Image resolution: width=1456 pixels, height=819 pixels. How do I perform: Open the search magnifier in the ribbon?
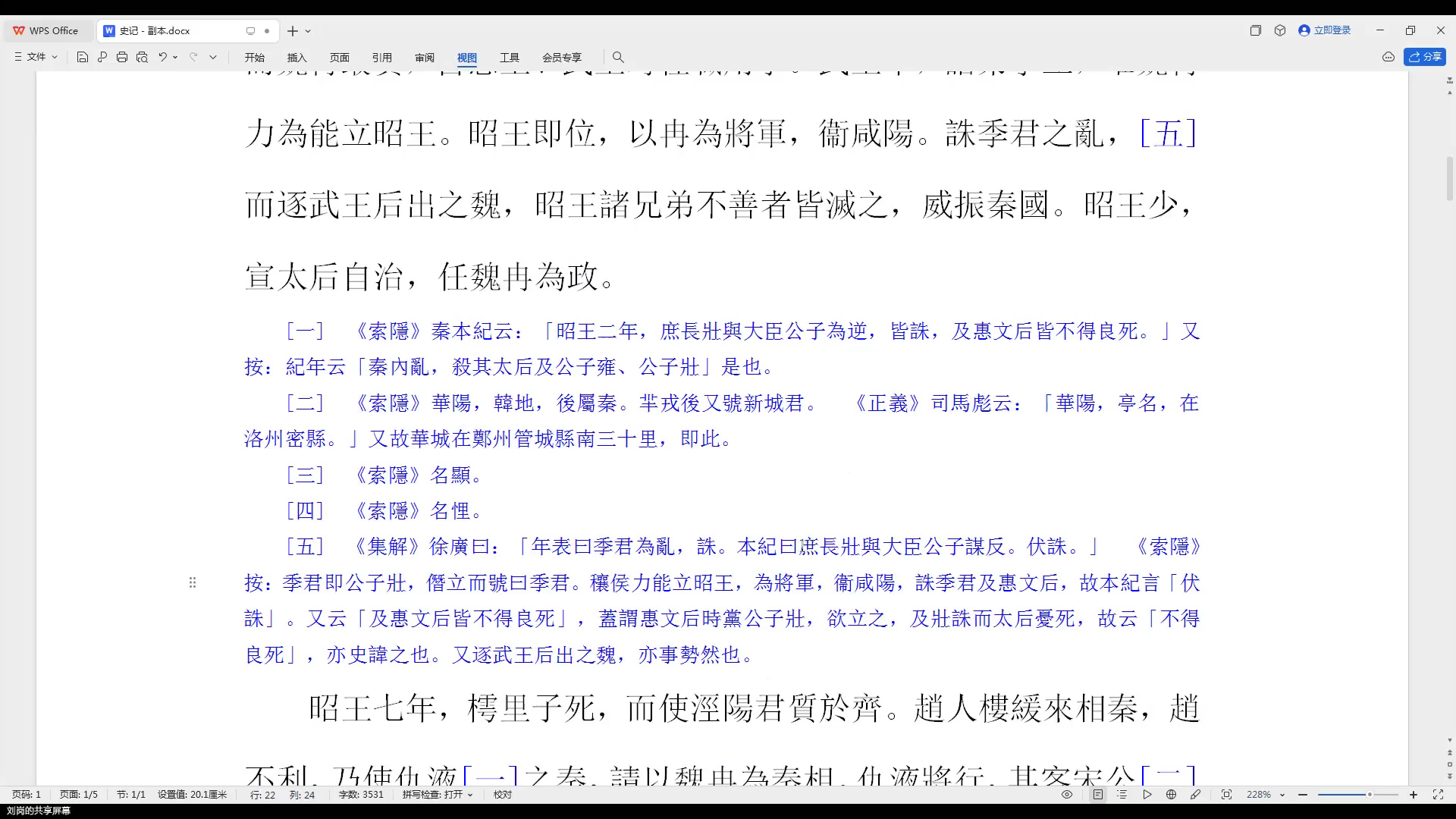[618, 57]
